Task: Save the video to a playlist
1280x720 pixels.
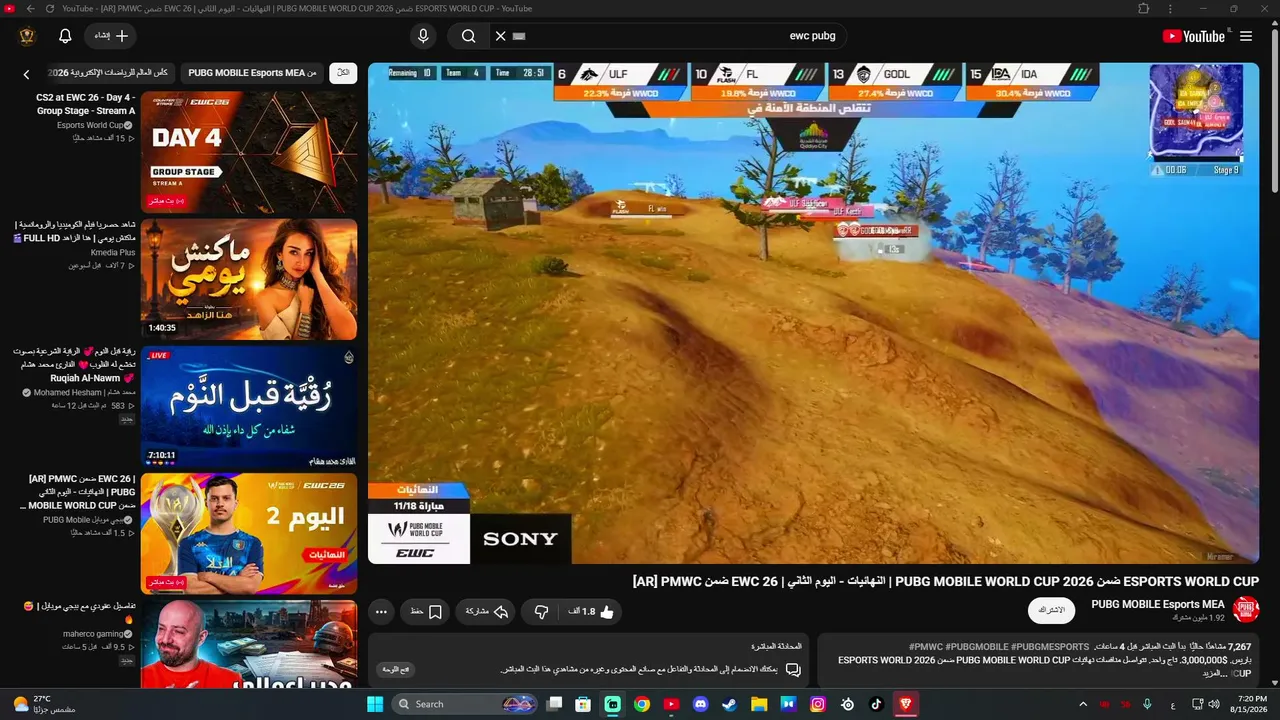Action: click(426, 611)
